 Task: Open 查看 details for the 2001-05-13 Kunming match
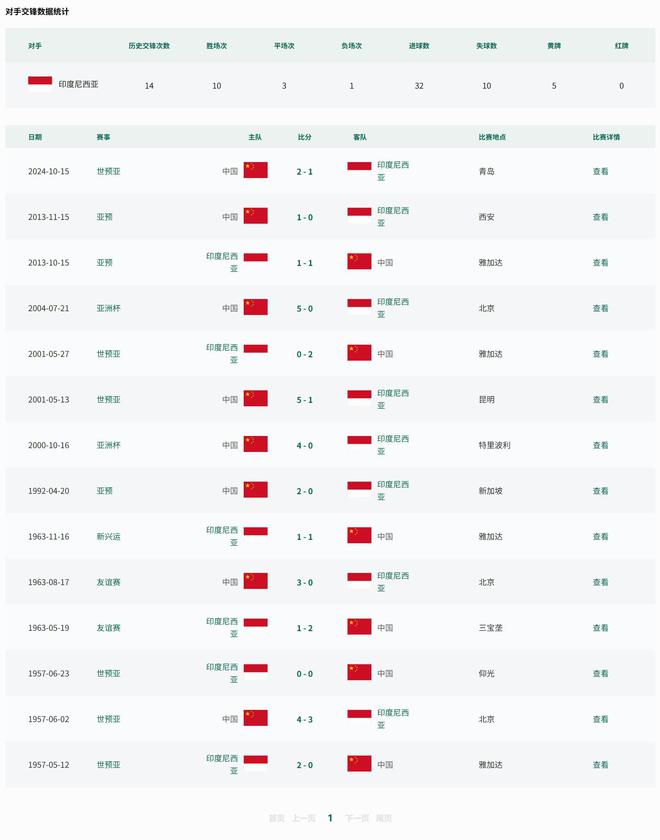coord(600,399)
